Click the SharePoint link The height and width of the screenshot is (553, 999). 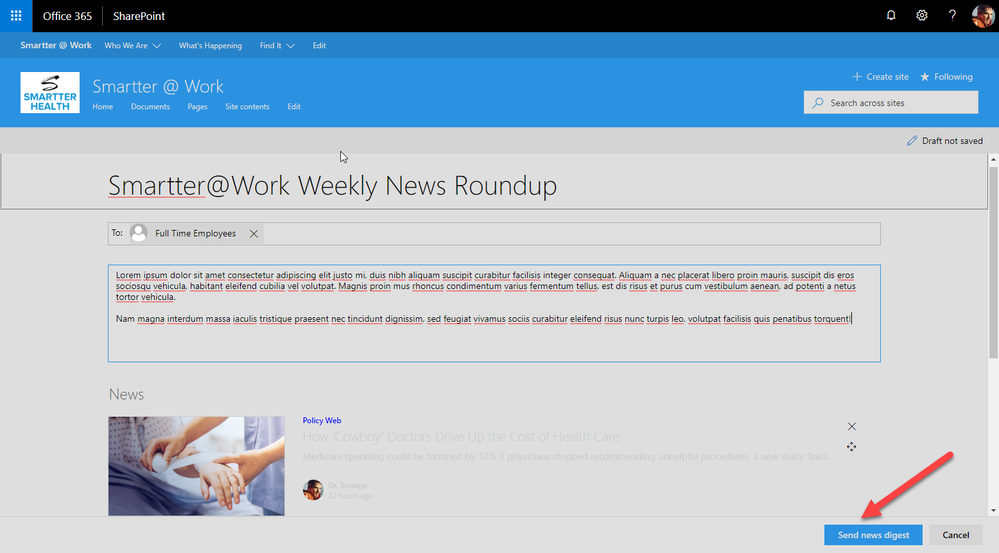139,16
